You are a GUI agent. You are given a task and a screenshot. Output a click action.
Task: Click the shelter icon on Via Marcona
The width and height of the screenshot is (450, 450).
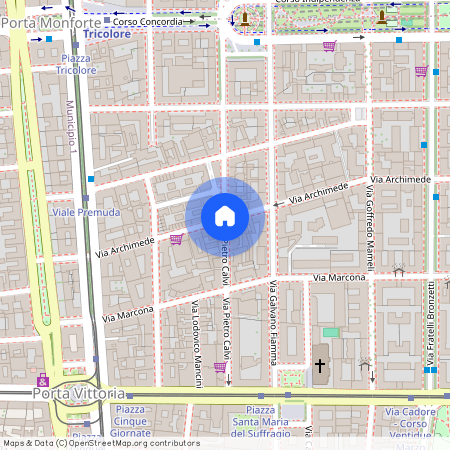pyautogui.click(x=398, y=270)
